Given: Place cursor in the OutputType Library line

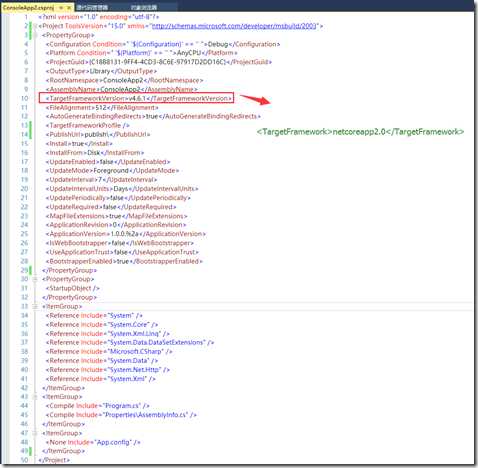Looking at the screenshot, I should click(x=101, y=71).
